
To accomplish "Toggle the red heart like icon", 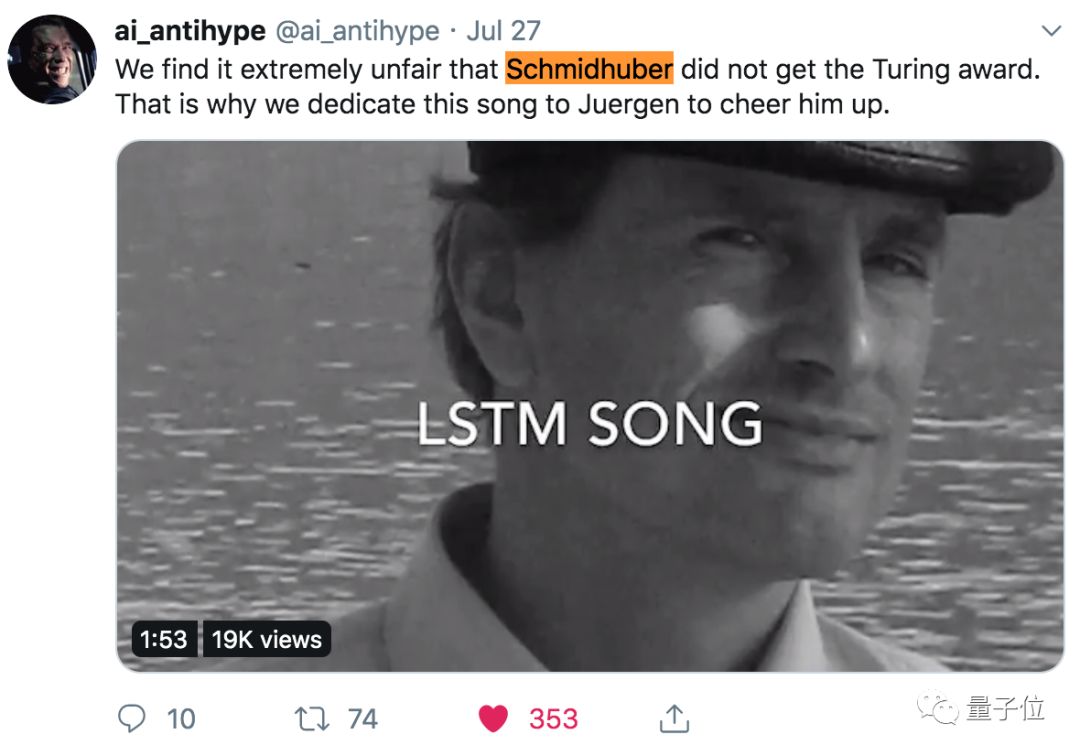I will click(494, 718).
